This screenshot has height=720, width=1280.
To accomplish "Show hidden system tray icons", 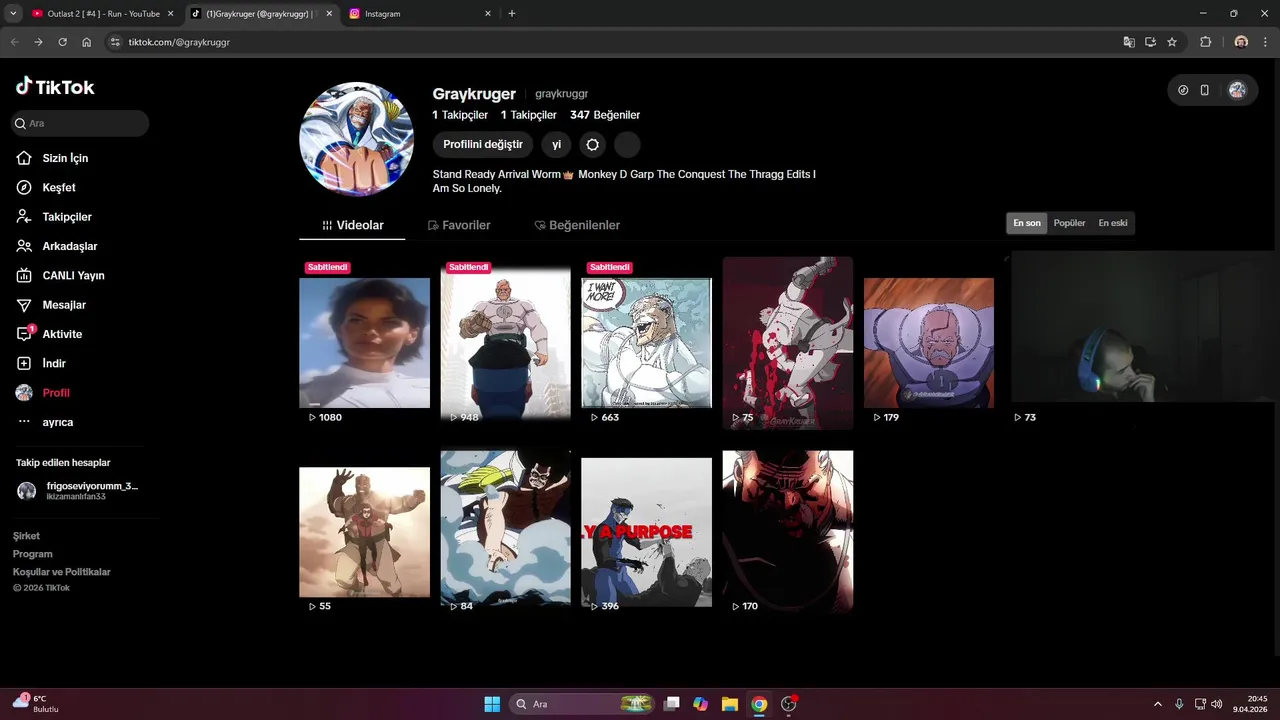I will tap(1158, 704).
